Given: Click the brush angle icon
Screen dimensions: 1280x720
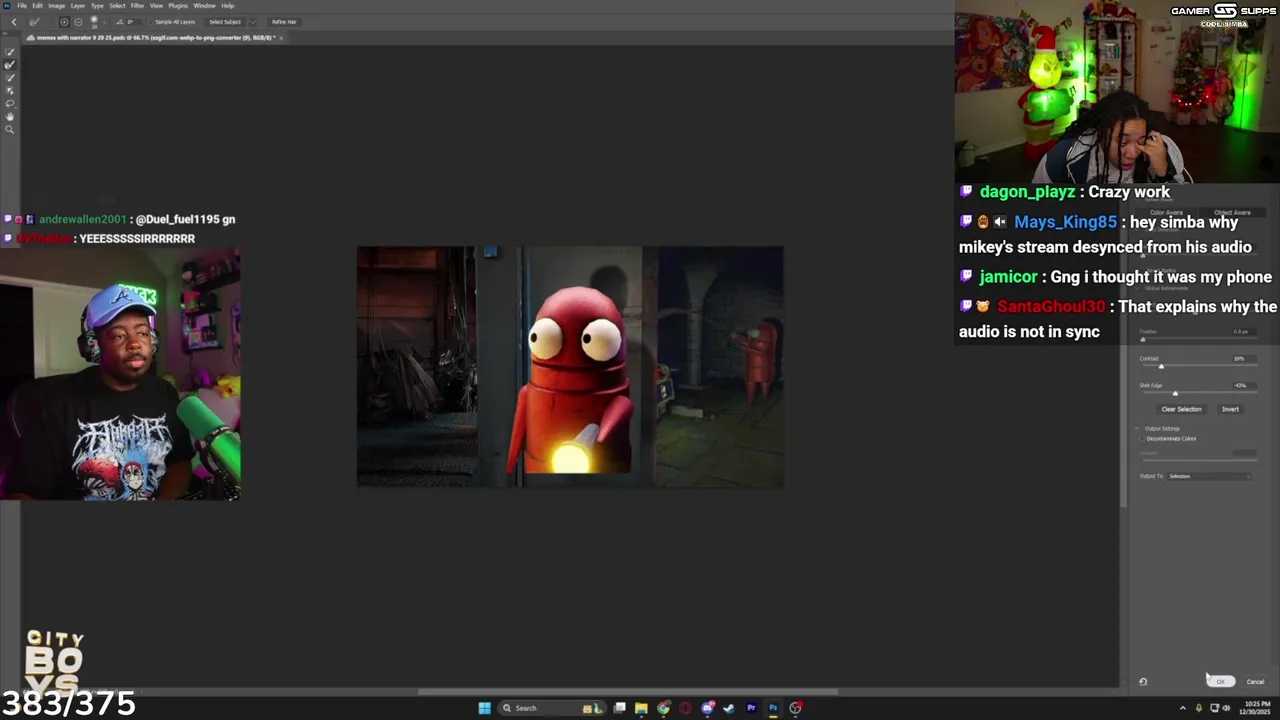Looking at the screenshot, I should [x=119, y=22].
